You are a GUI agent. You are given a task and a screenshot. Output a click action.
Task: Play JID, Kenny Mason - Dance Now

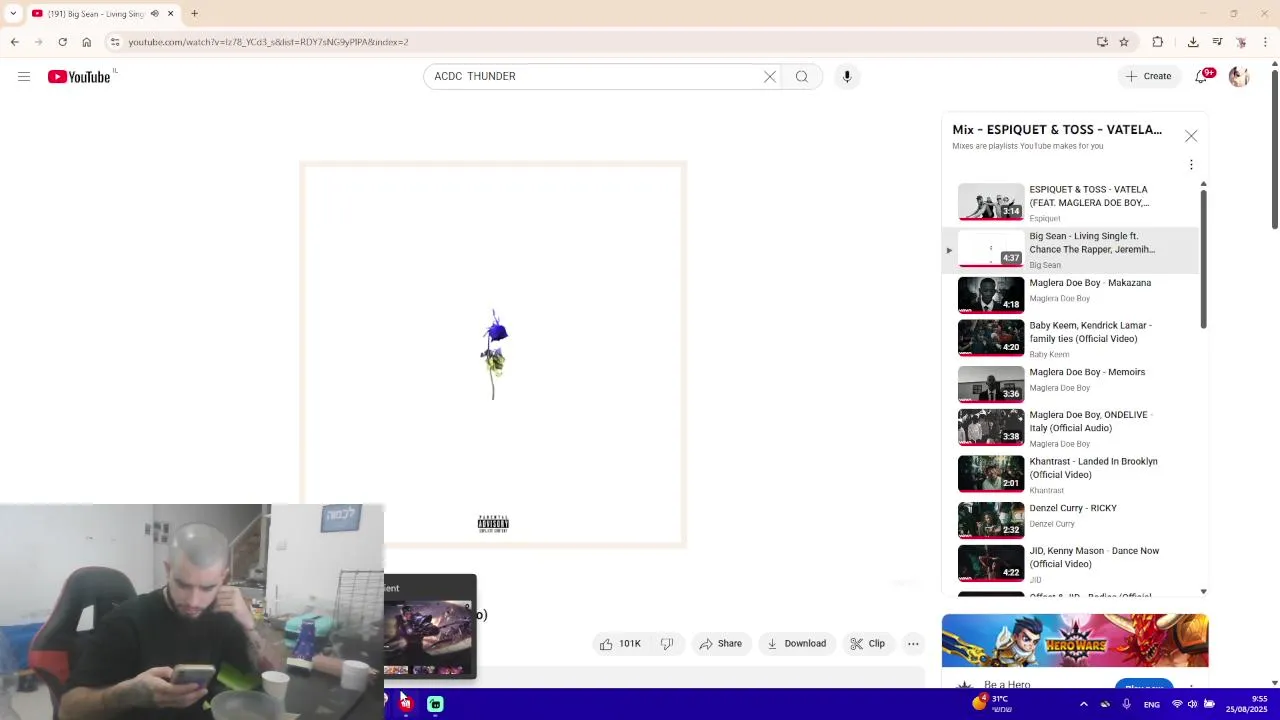[1070, 564]
